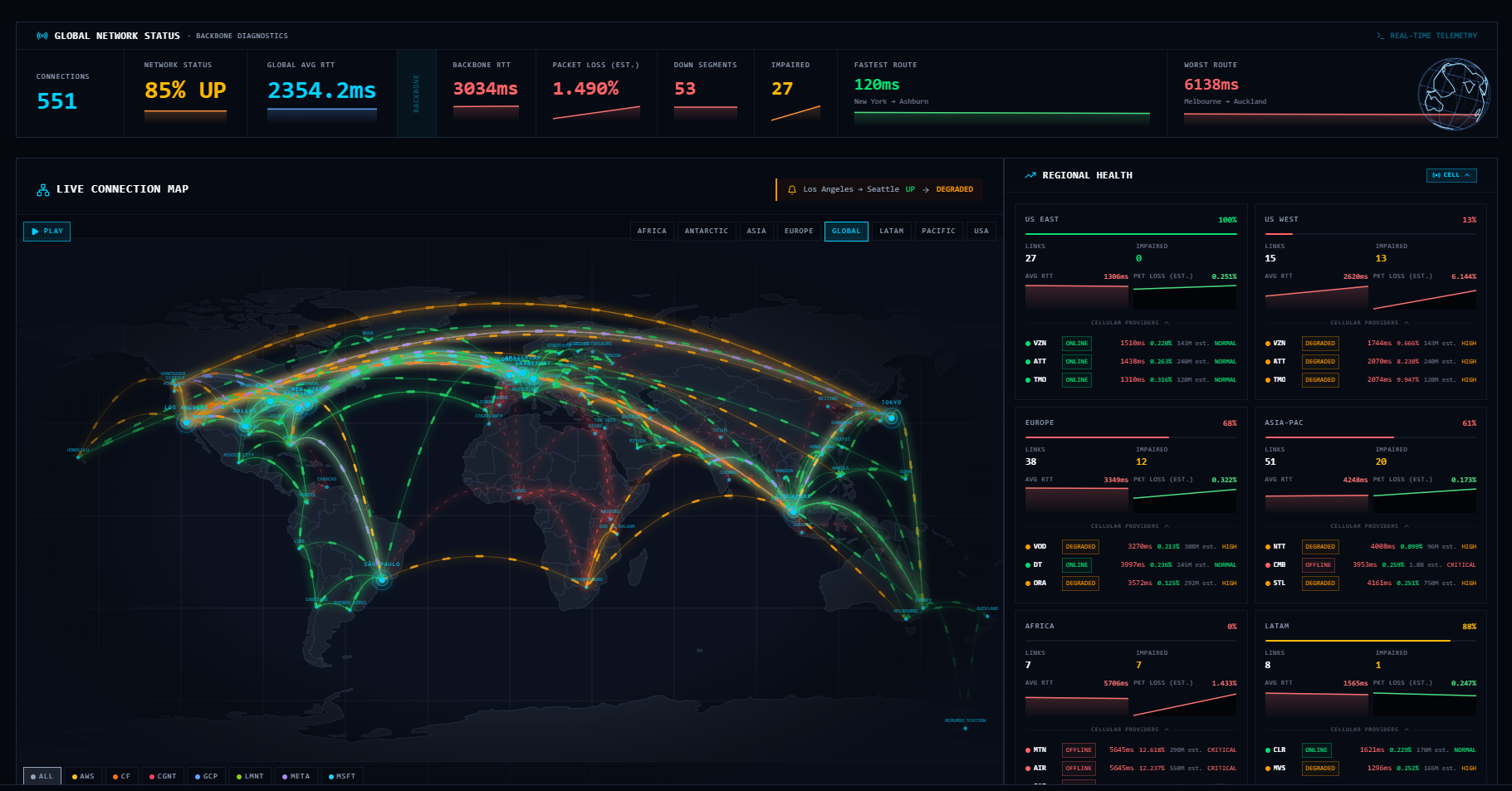Click the bell icon in the Los Angeles alert

pos(792,189)
